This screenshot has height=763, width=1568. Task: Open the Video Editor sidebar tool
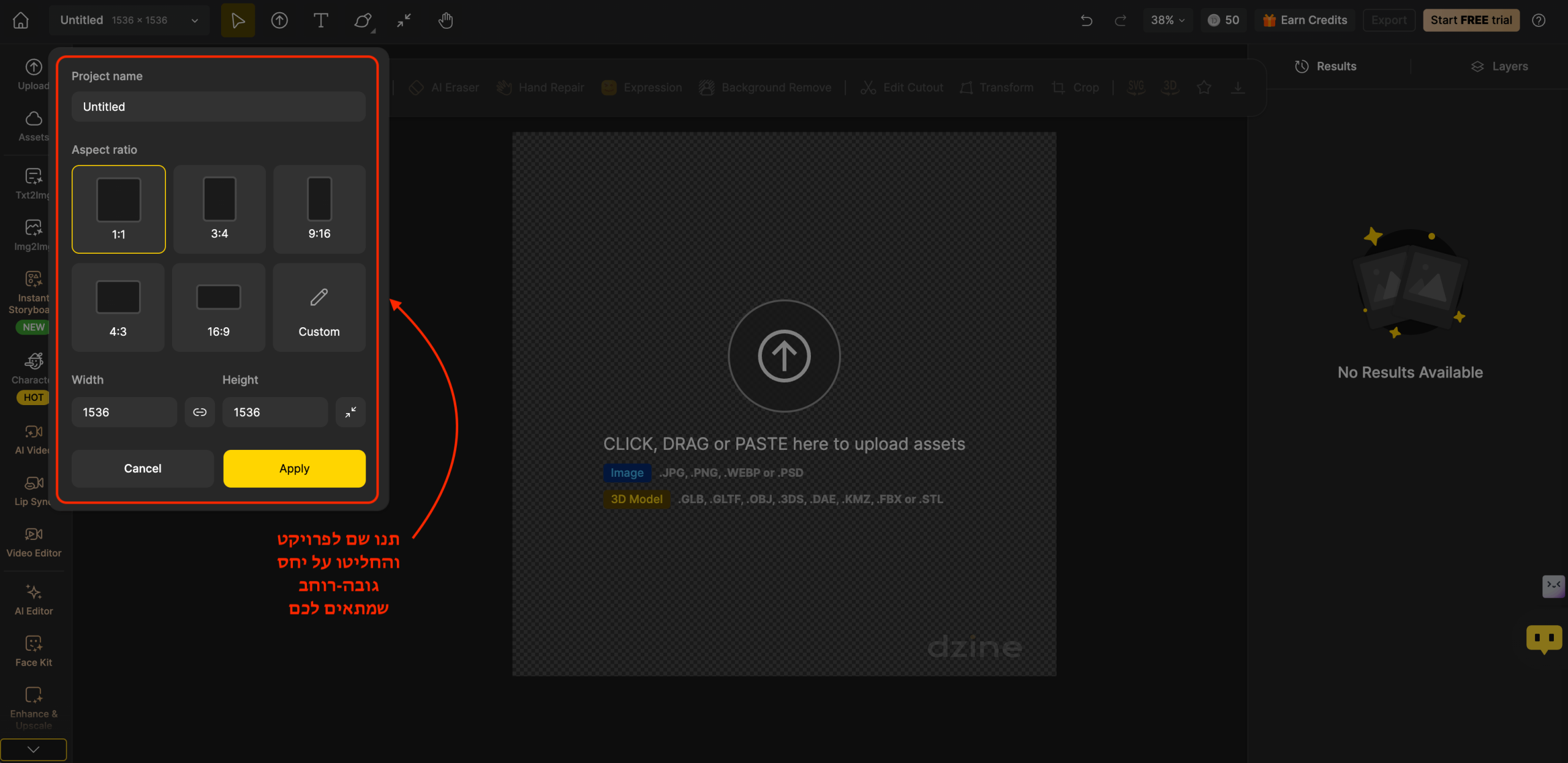tap(34, 542)
